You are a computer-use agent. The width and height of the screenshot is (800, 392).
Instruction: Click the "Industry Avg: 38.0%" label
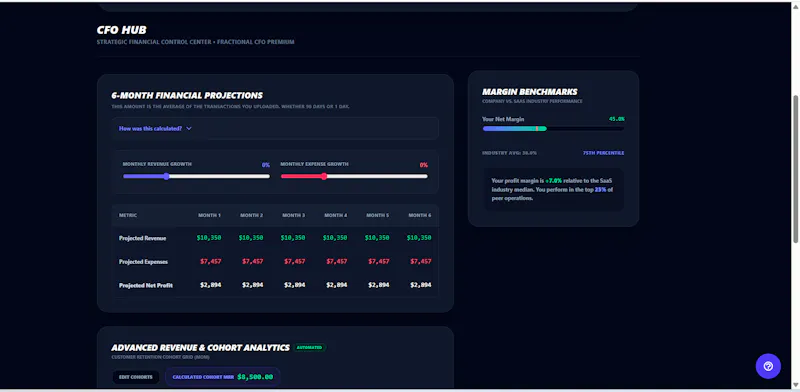tap(509, 153)
